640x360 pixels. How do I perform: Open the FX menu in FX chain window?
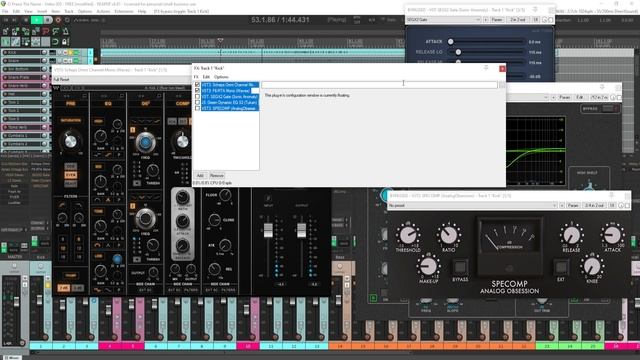[196, 77]
